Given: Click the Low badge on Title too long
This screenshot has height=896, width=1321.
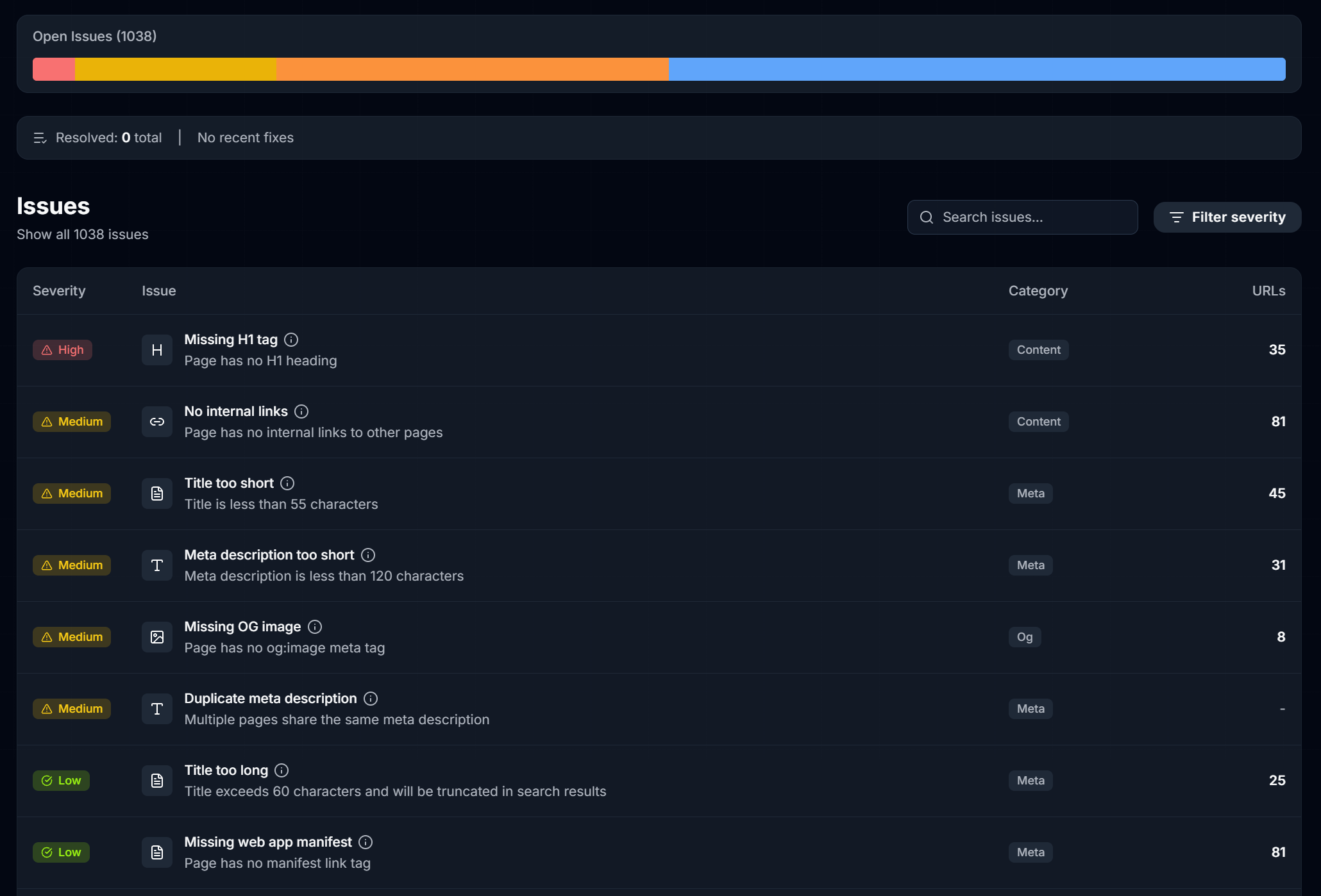Looking at the screenshot, I should click(x=62, y=781).
